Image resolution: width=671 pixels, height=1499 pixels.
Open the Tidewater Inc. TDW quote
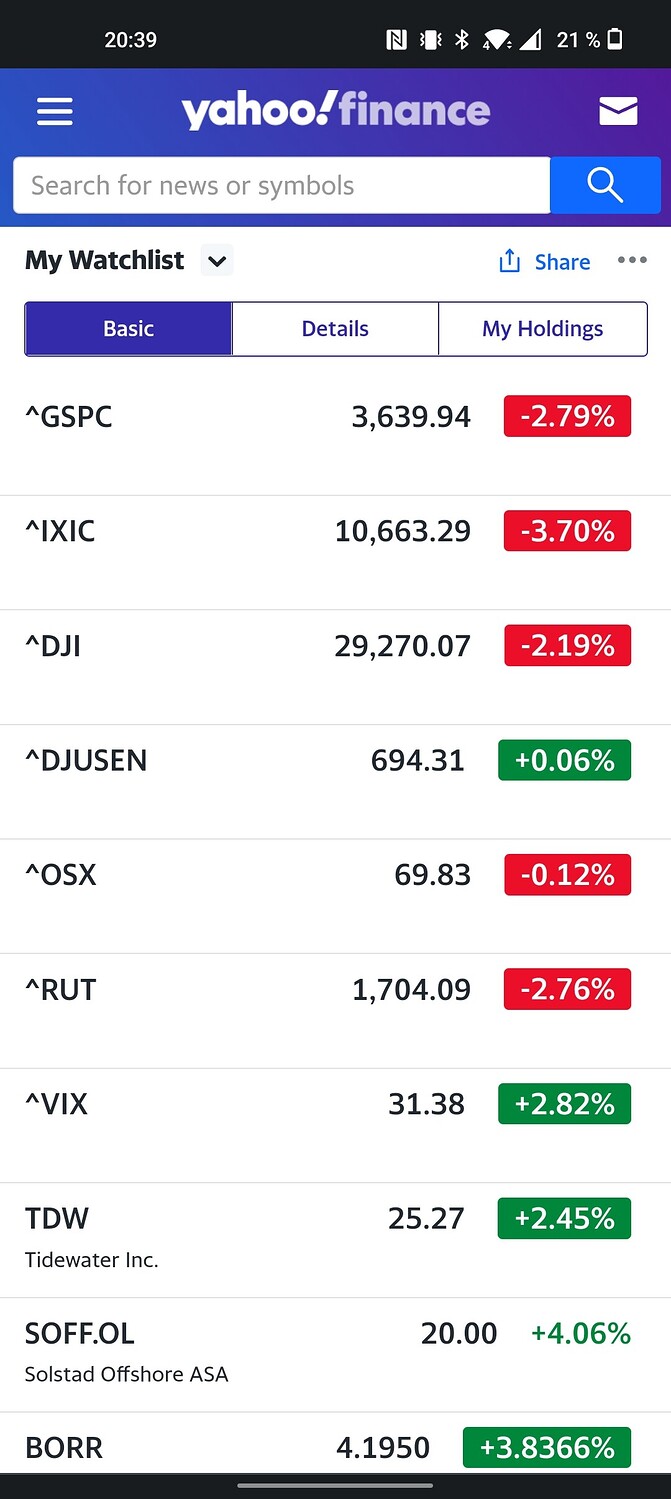coord(335,1241)
